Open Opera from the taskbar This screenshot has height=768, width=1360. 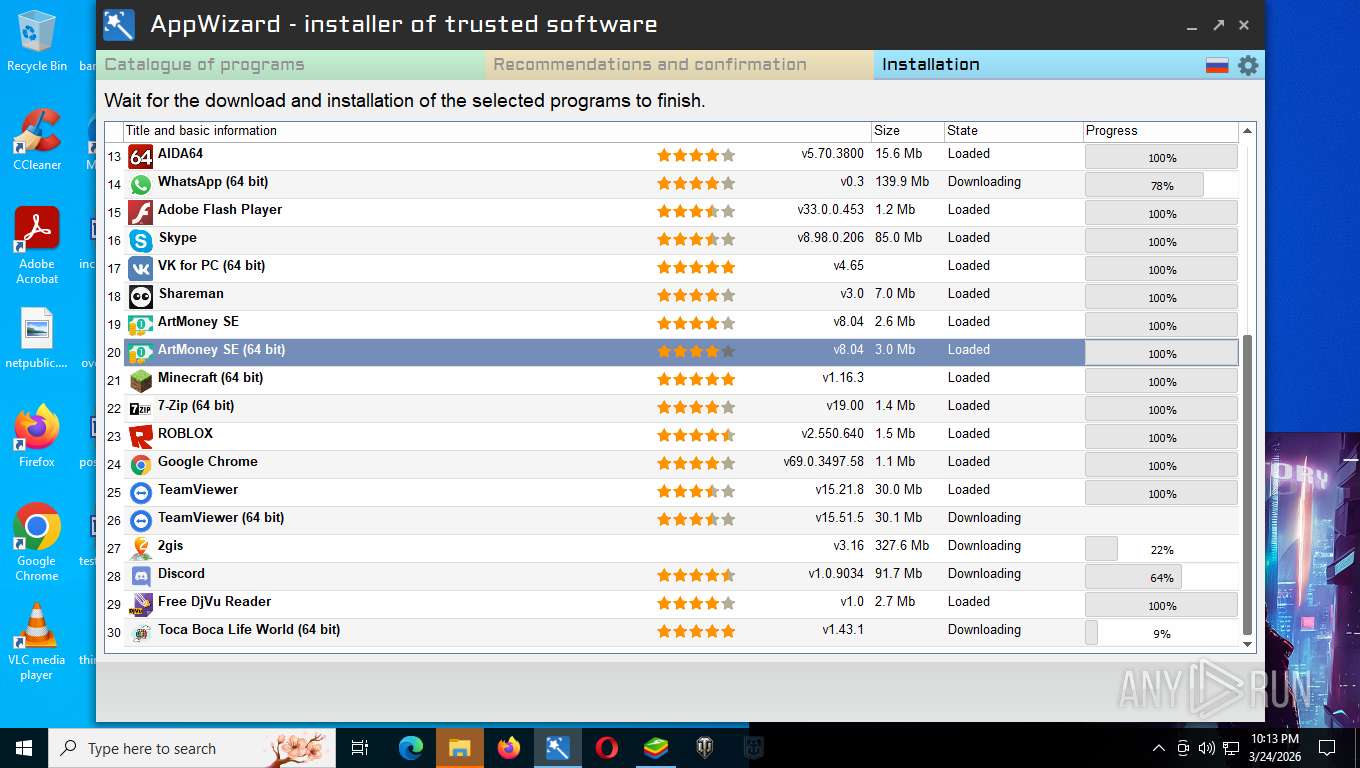(606, 747)
